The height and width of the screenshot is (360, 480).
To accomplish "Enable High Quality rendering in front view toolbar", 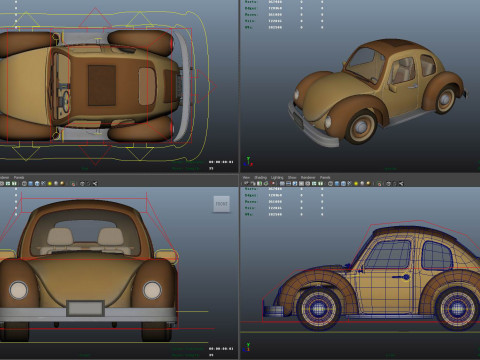I will tap(62, 183).
